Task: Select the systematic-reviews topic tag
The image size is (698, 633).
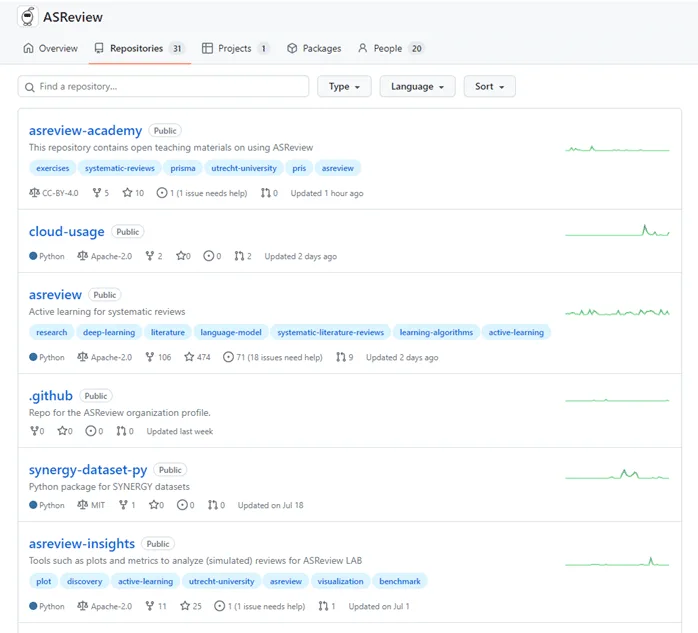Action: (x=120, y=168)
